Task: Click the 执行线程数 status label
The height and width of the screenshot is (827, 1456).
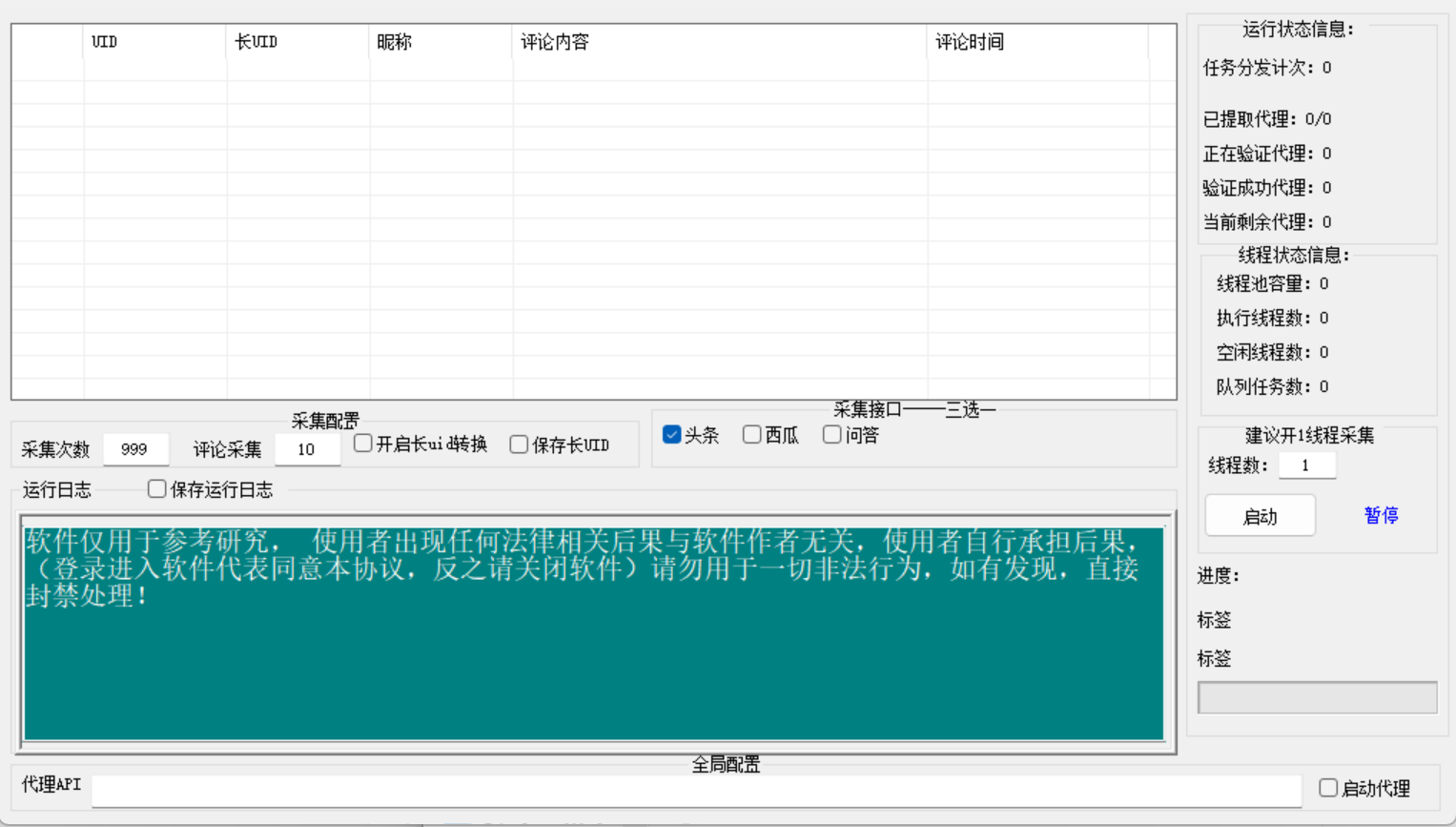Action: (1272, 318)
